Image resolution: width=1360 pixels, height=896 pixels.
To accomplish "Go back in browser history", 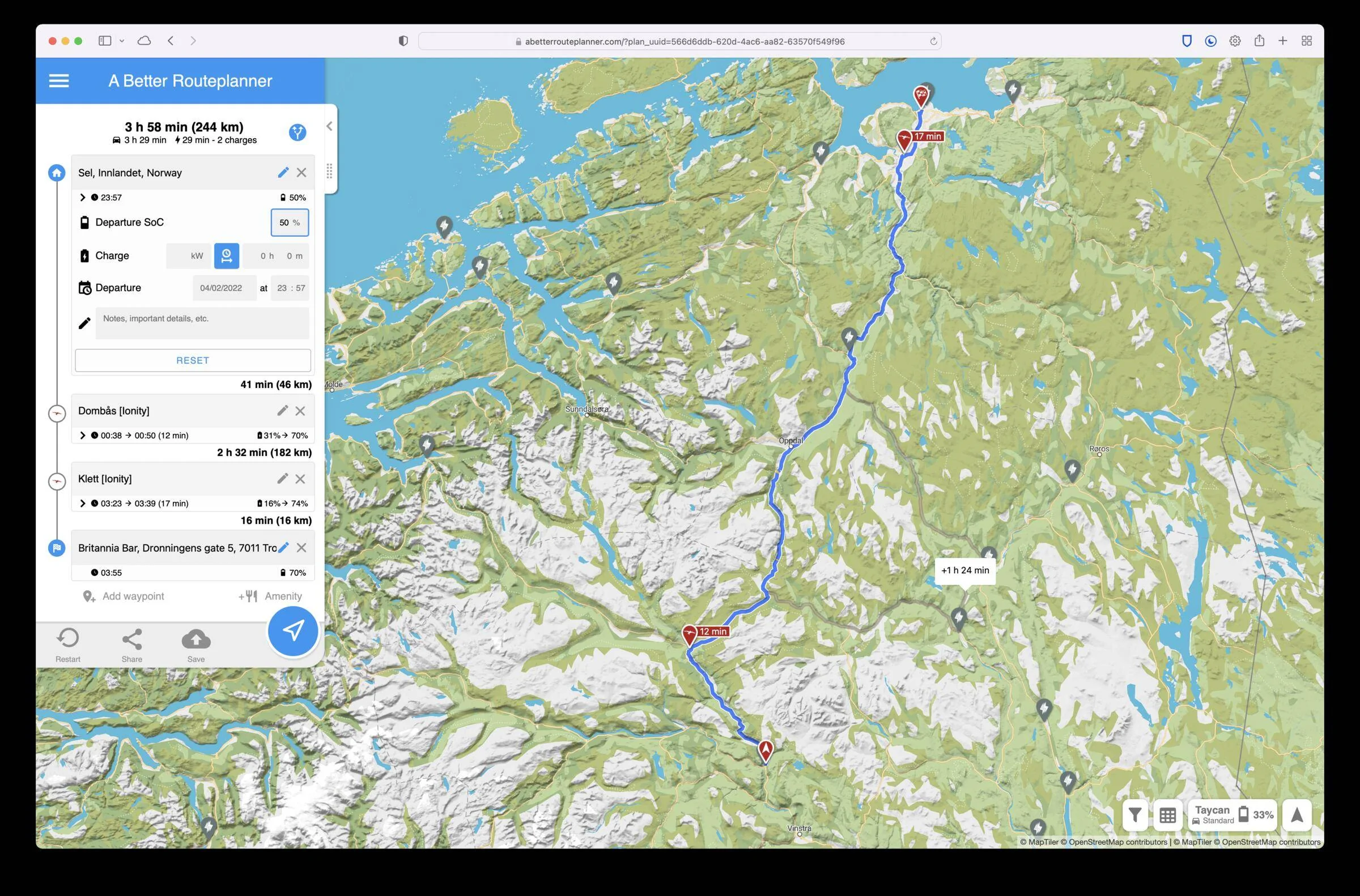I will pyautogui.click(x=171, y=41).
